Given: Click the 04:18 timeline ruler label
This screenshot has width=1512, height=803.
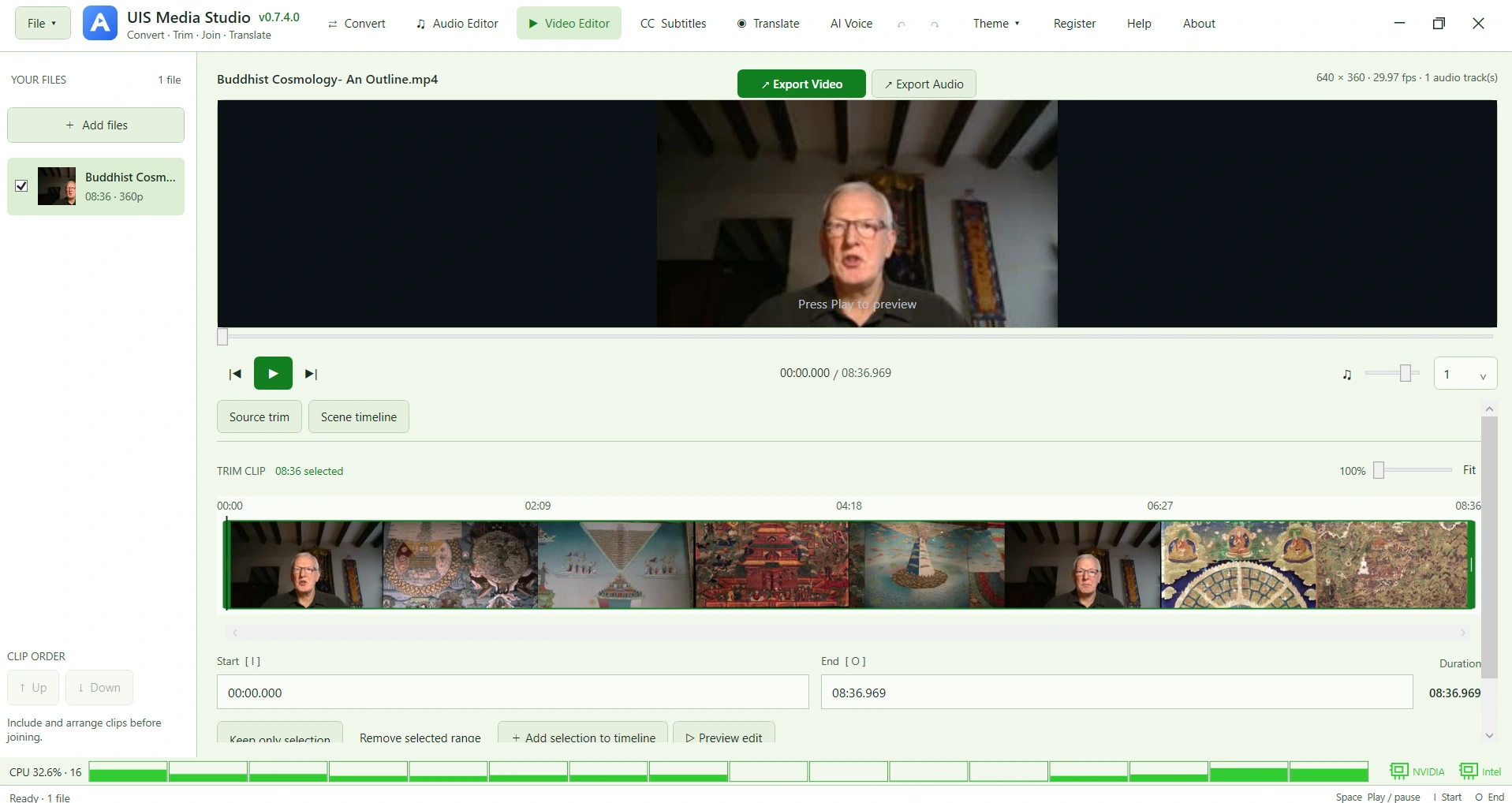Looking at the screenshot, I should point(849,506).
